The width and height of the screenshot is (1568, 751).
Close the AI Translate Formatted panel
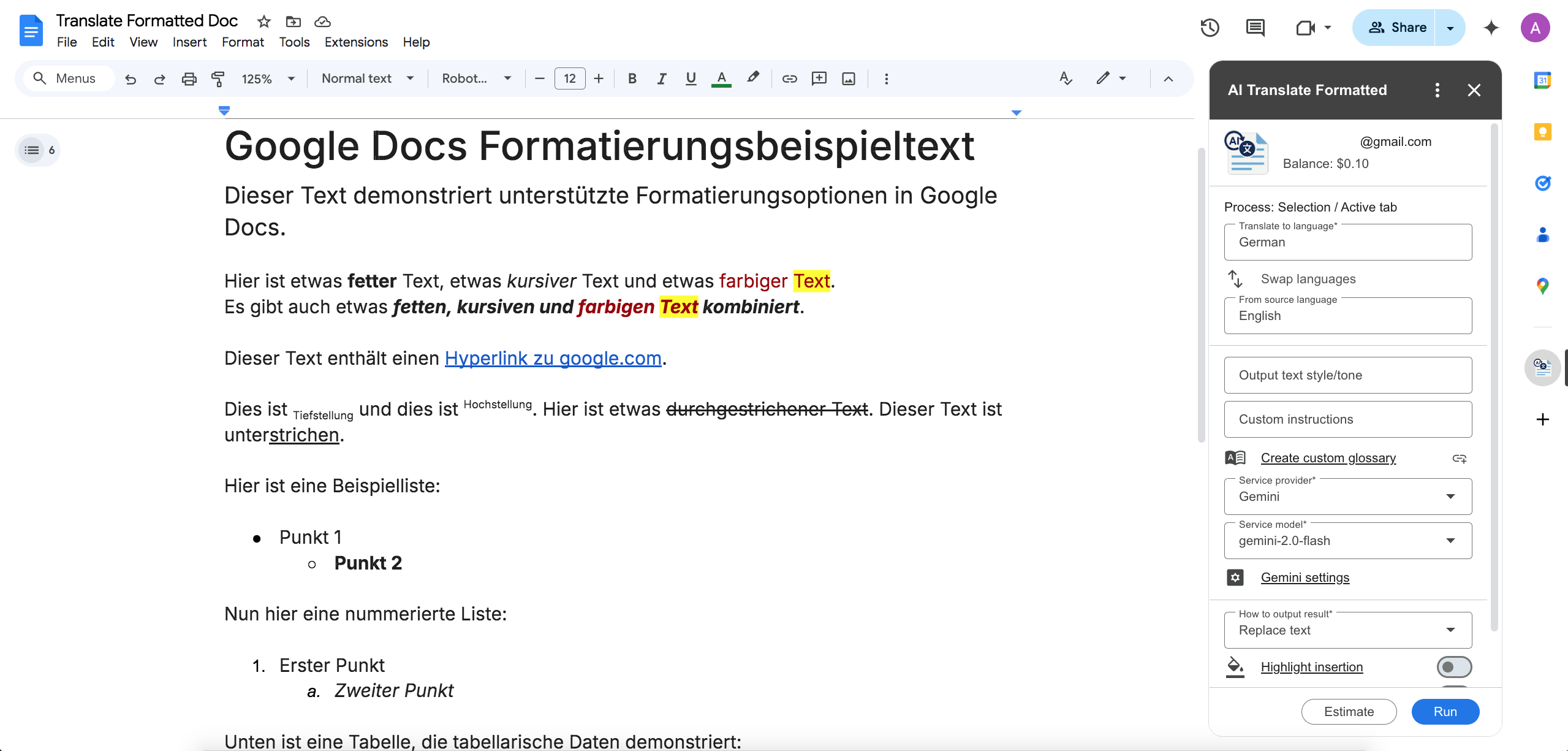[1474, 90]
